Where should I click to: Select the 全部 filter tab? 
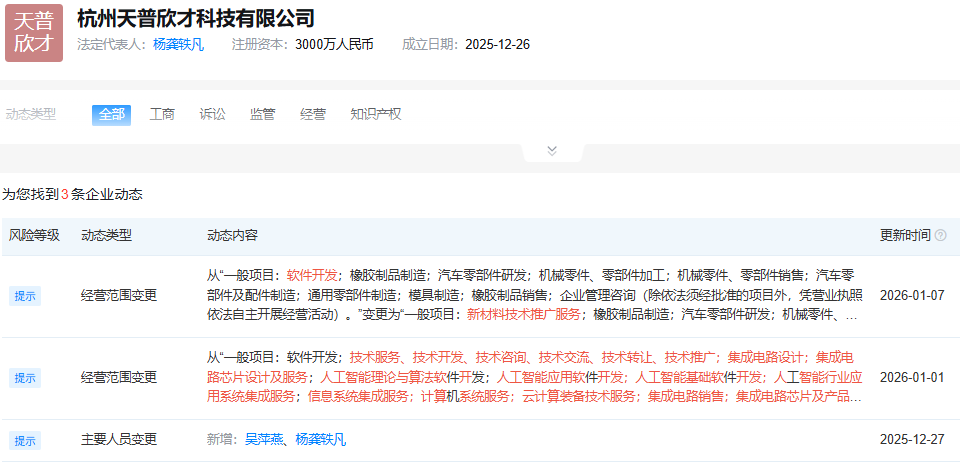point(111,114)
